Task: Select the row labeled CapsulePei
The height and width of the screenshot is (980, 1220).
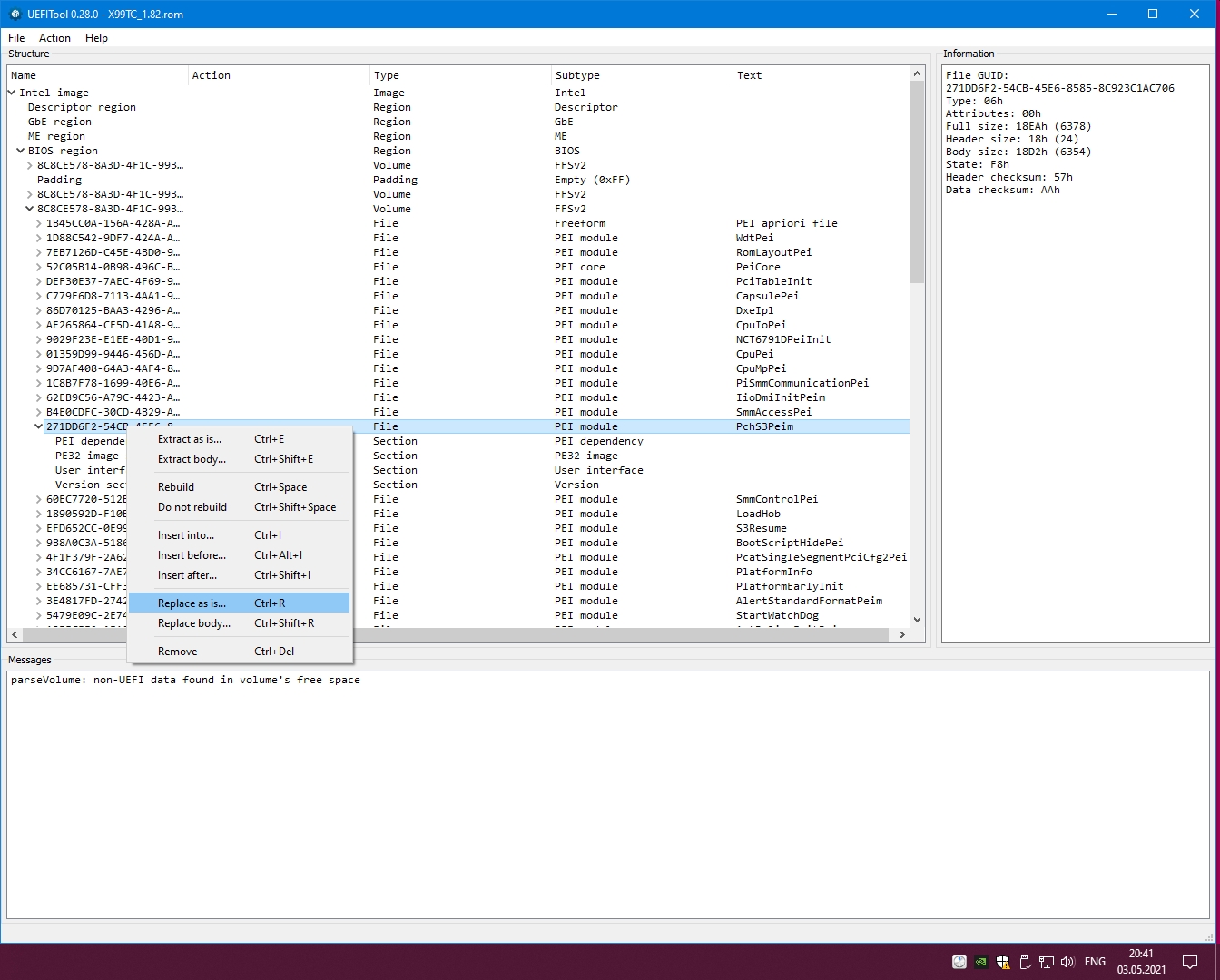Action: 458,296
